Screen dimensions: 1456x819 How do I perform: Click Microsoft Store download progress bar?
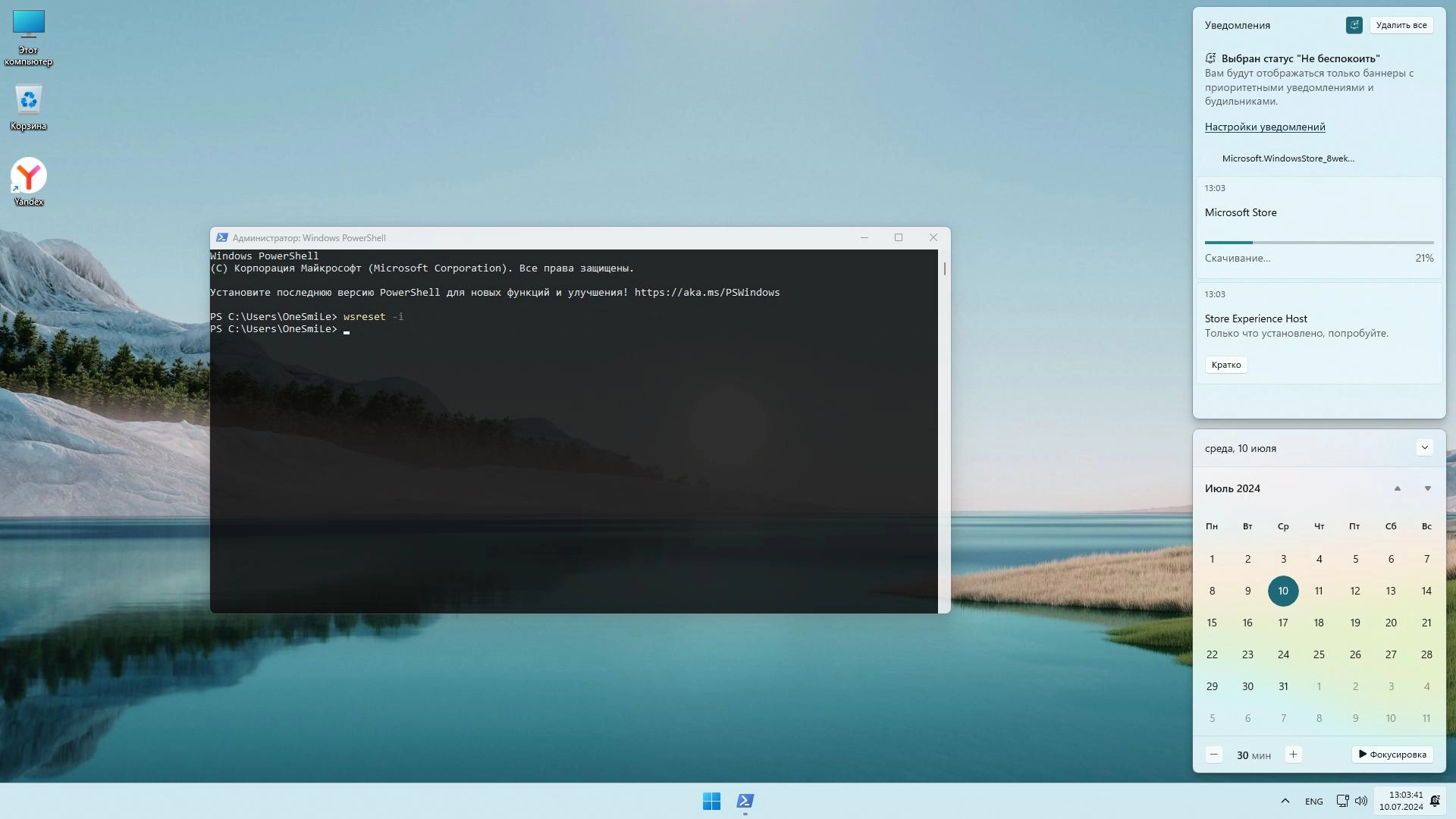(x=1318, y=243)
